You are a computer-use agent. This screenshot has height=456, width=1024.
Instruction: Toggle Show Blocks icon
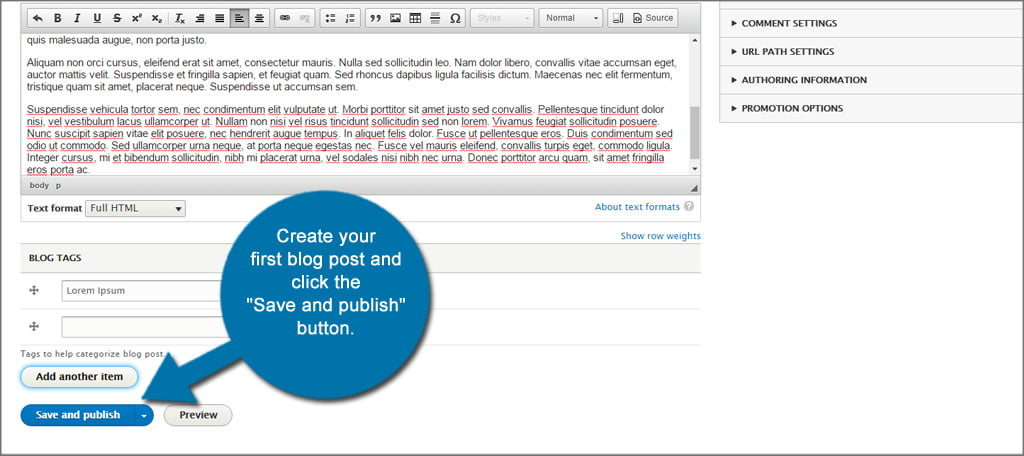[x=618, y=18]
